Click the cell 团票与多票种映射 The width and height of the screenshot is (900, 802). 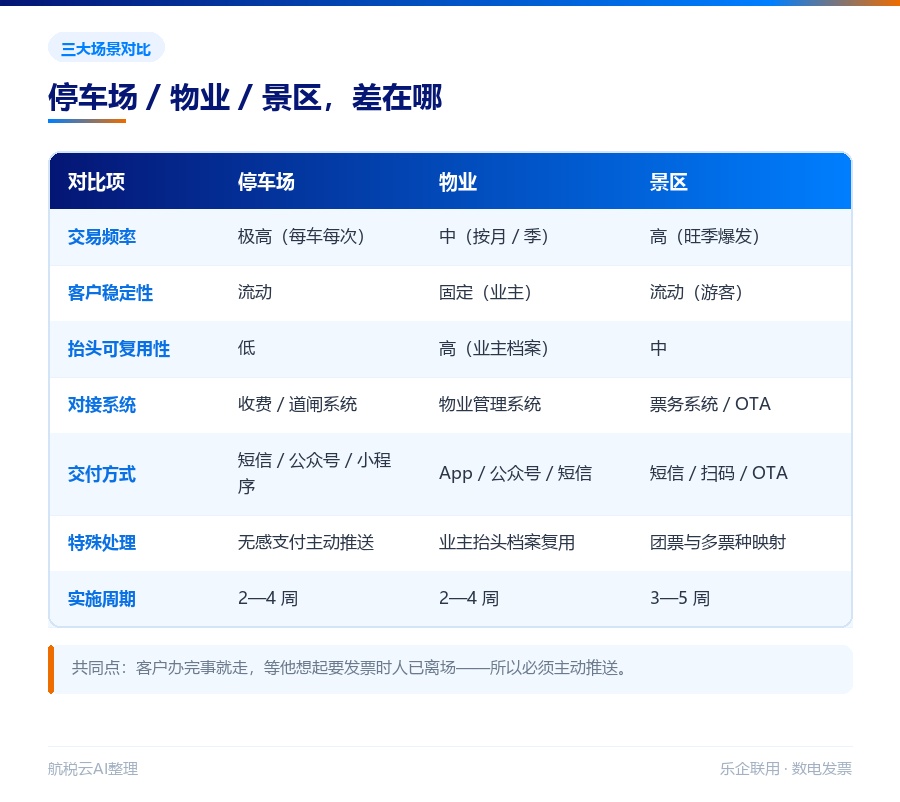717,542
